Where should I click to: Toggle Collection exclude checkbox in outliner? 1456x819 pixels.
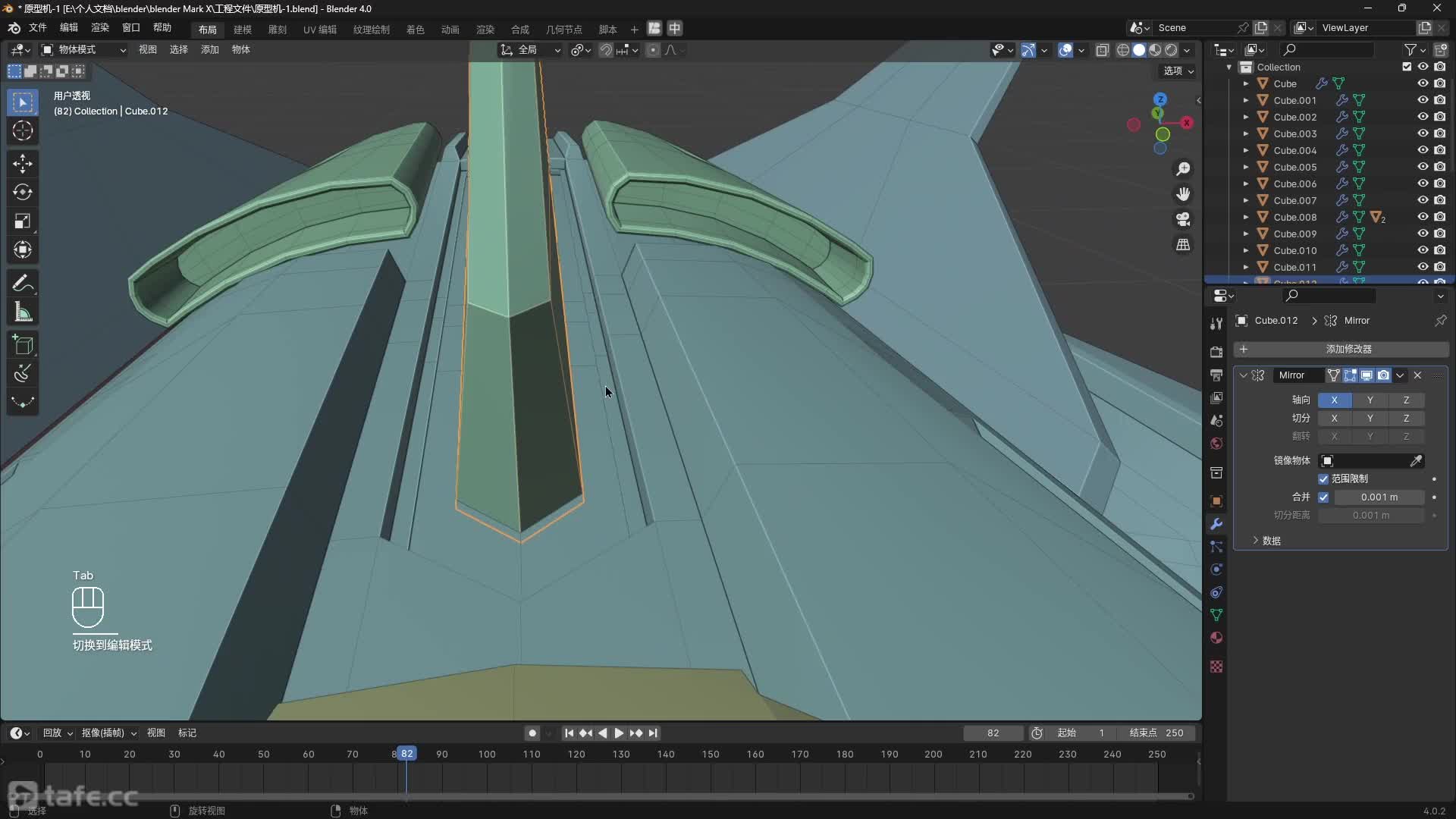click(x=1407, y=67)
